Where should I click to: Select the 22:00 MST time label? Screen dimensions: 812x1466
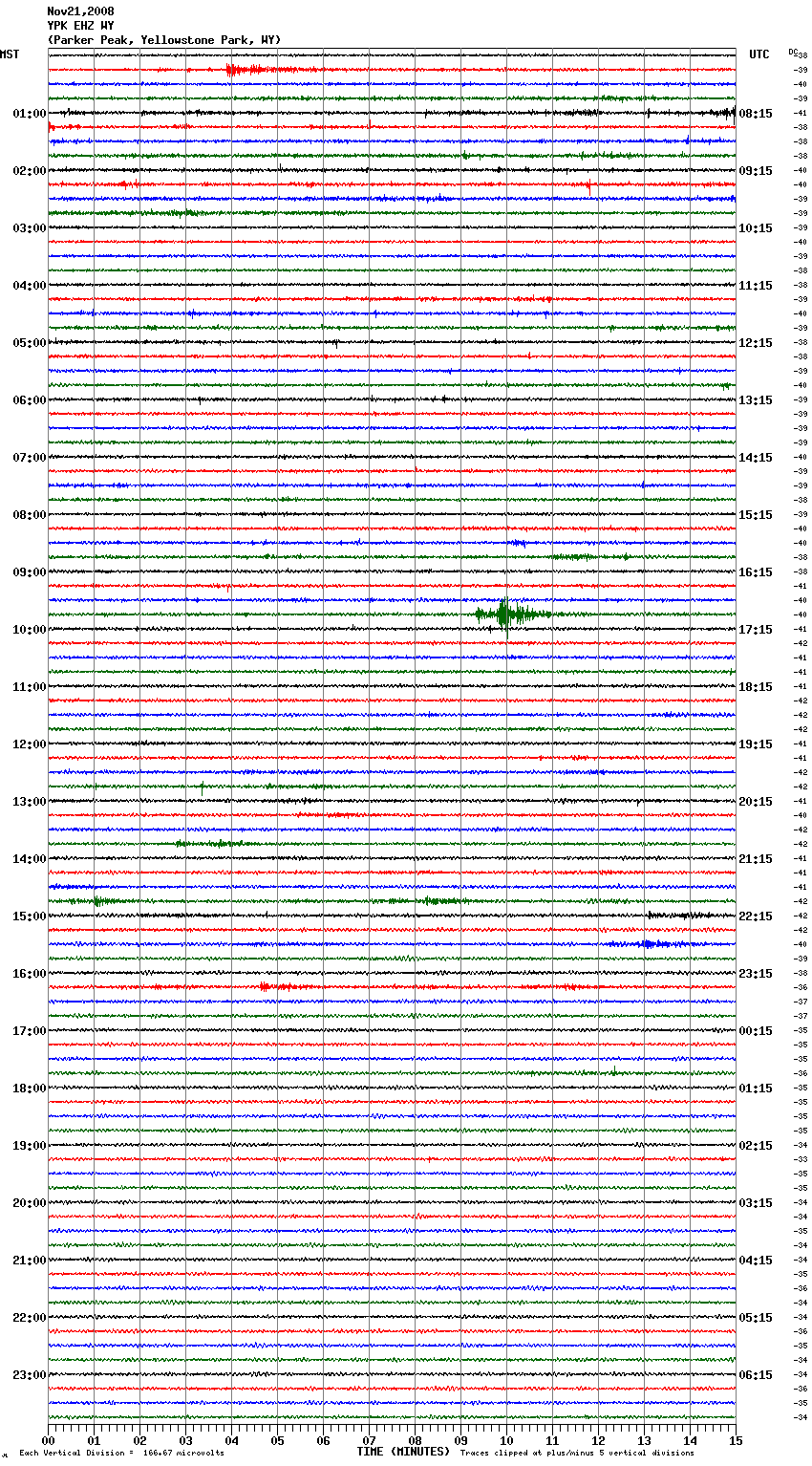(x=30, y=1318)
